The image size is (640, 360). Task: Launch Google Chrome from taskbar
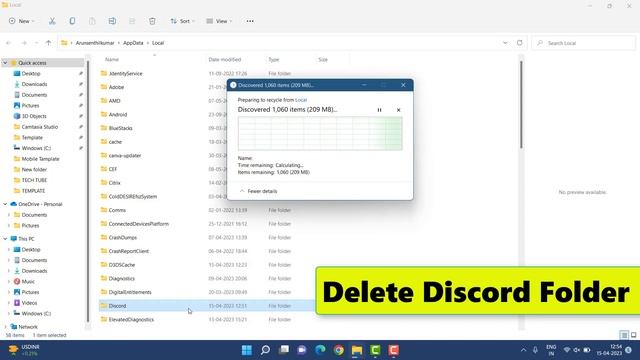(338, 350)
